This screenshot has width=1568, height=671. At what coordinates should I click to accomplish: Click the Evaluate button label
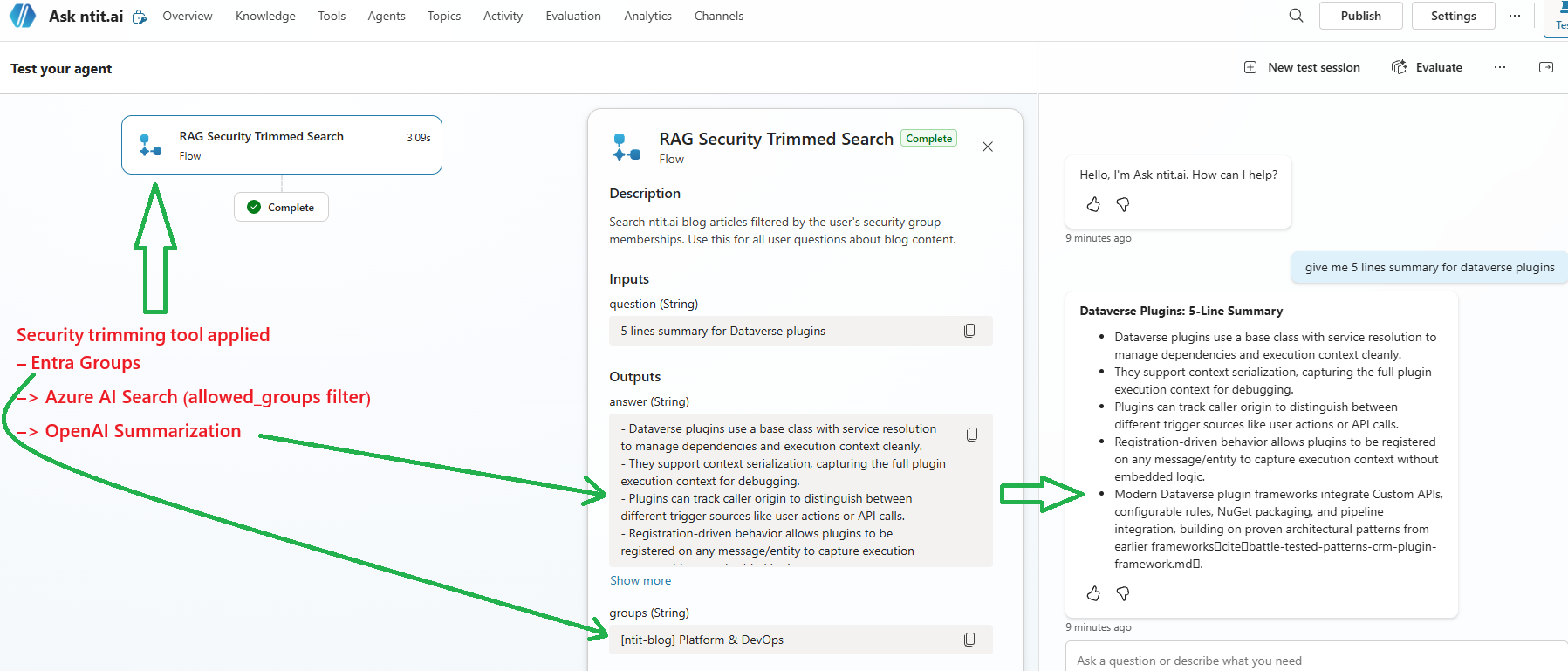pyautogui.click(x=1439, y=67)
